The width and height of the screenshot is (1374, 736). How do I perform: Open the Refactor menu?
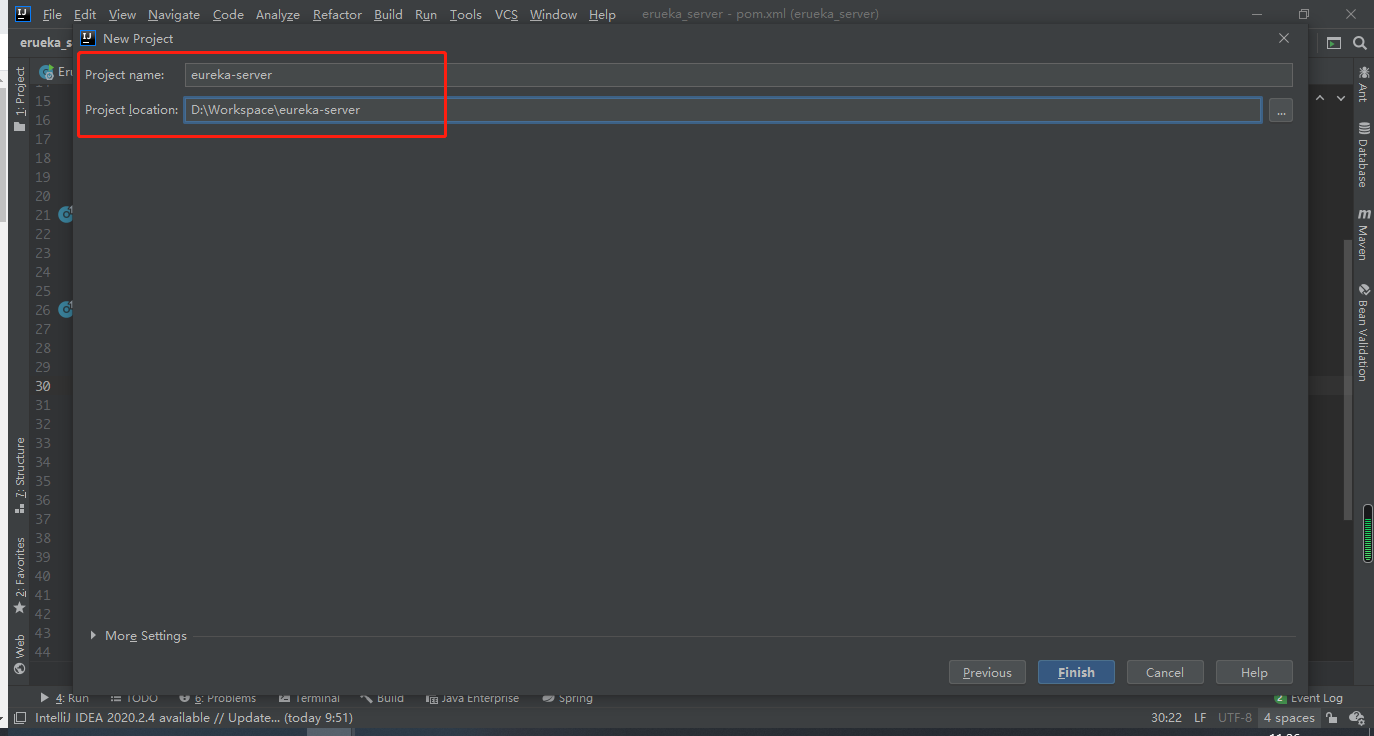click(x=337, y=14)
